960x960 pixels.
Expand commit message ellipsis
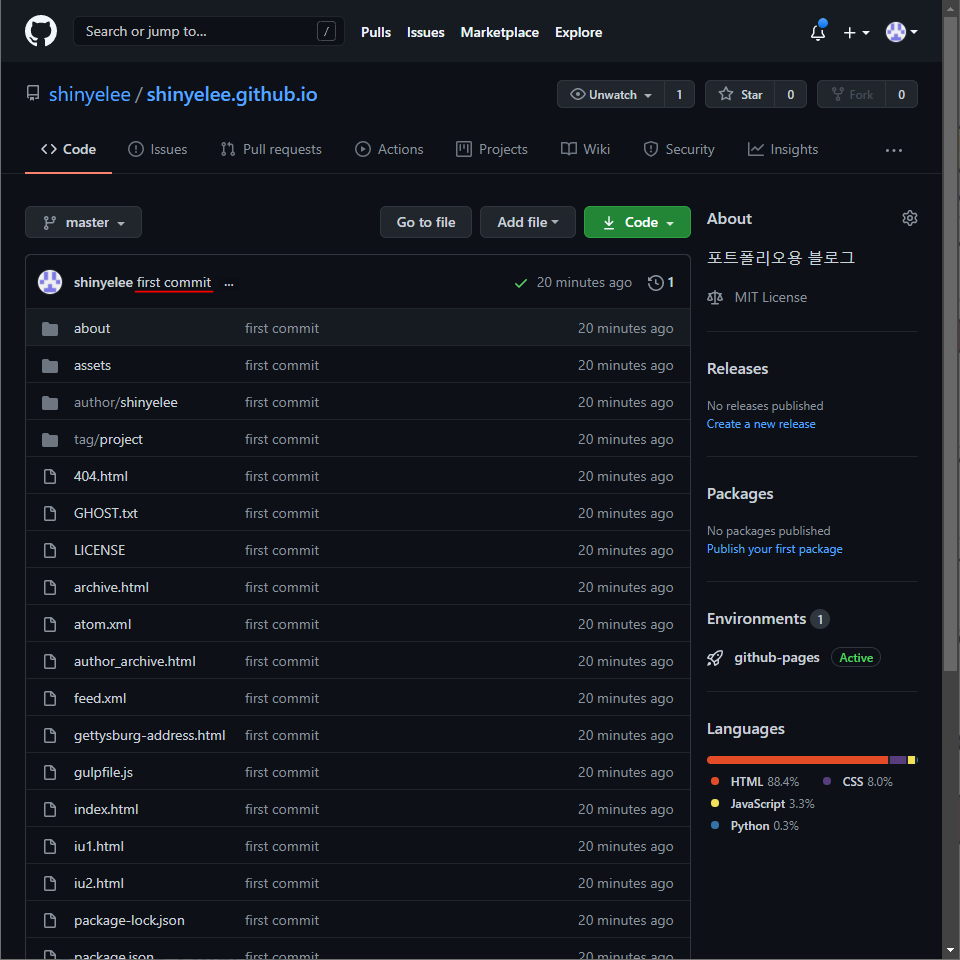coord(228,283)
